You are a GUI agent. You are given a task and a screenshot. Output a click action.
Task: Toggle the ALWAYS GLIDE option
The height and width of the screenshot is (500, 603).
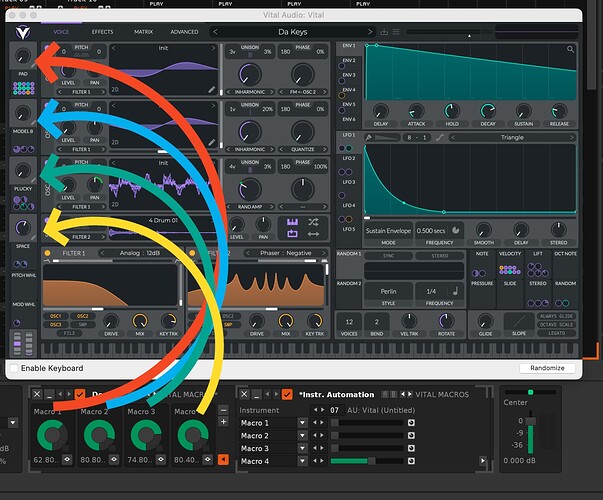coord(556,316)
